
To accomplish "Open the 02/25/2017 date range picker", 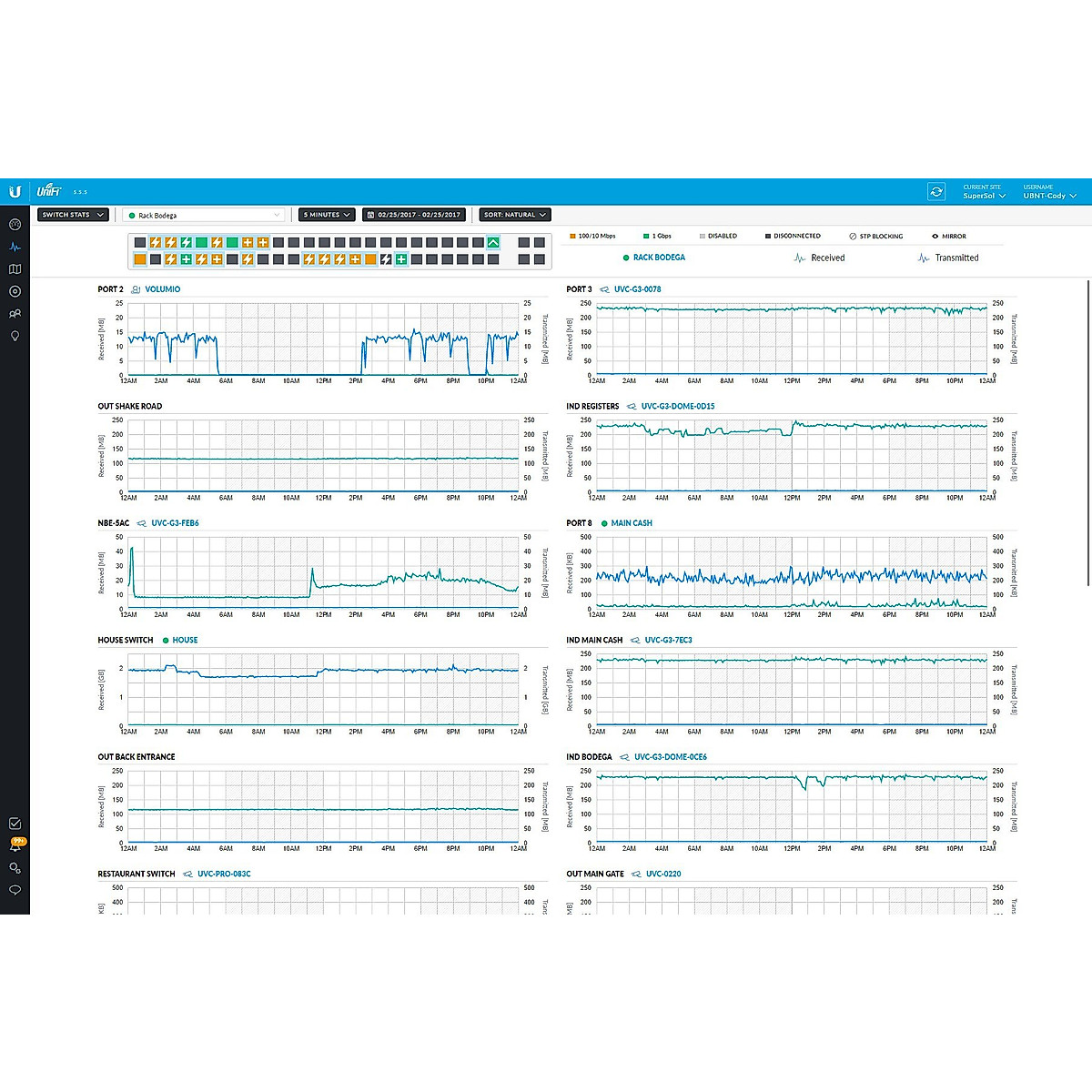I will pos(414,215).
